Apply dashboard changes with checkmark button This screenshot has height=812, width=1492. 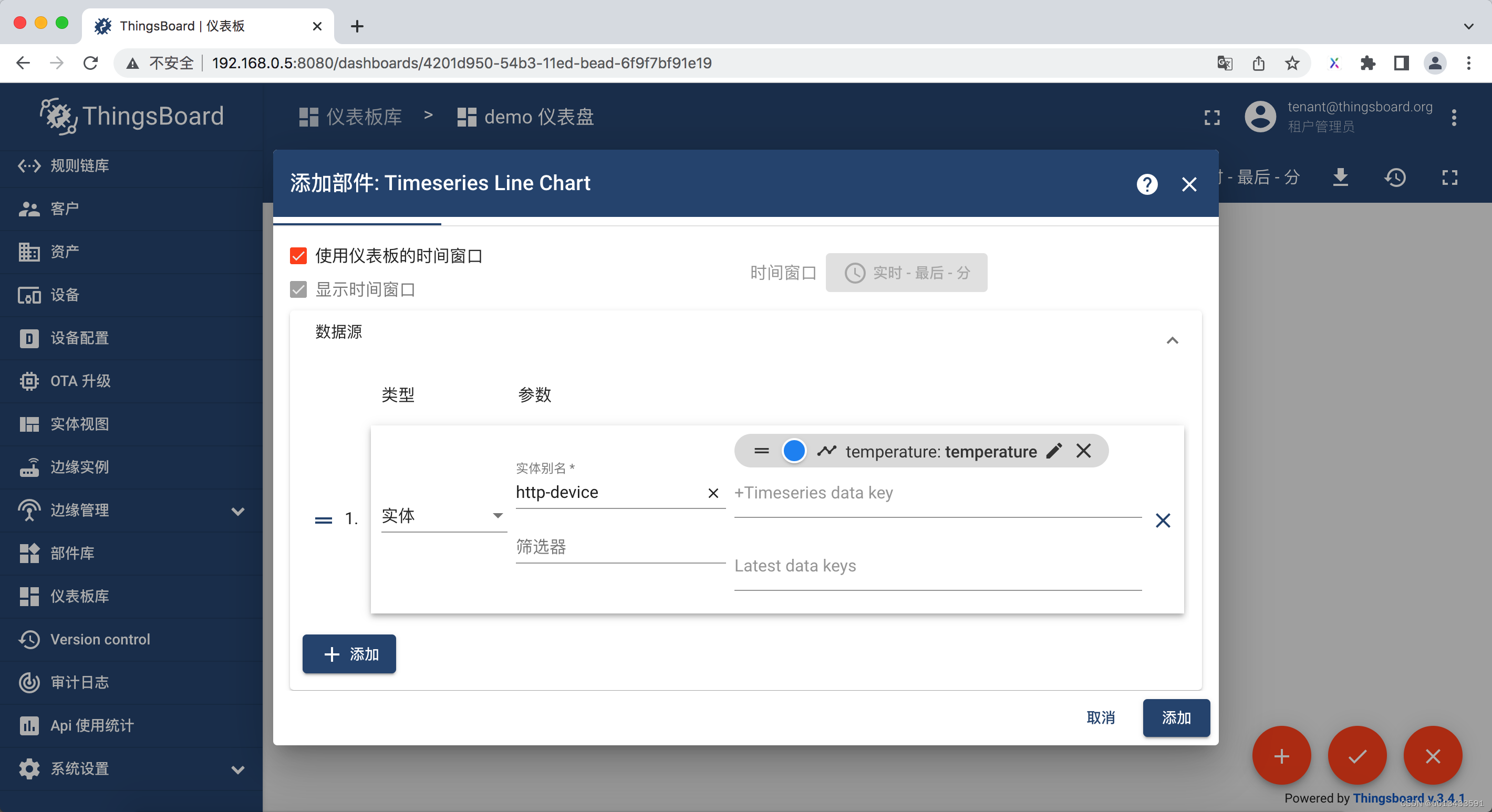1357,756
